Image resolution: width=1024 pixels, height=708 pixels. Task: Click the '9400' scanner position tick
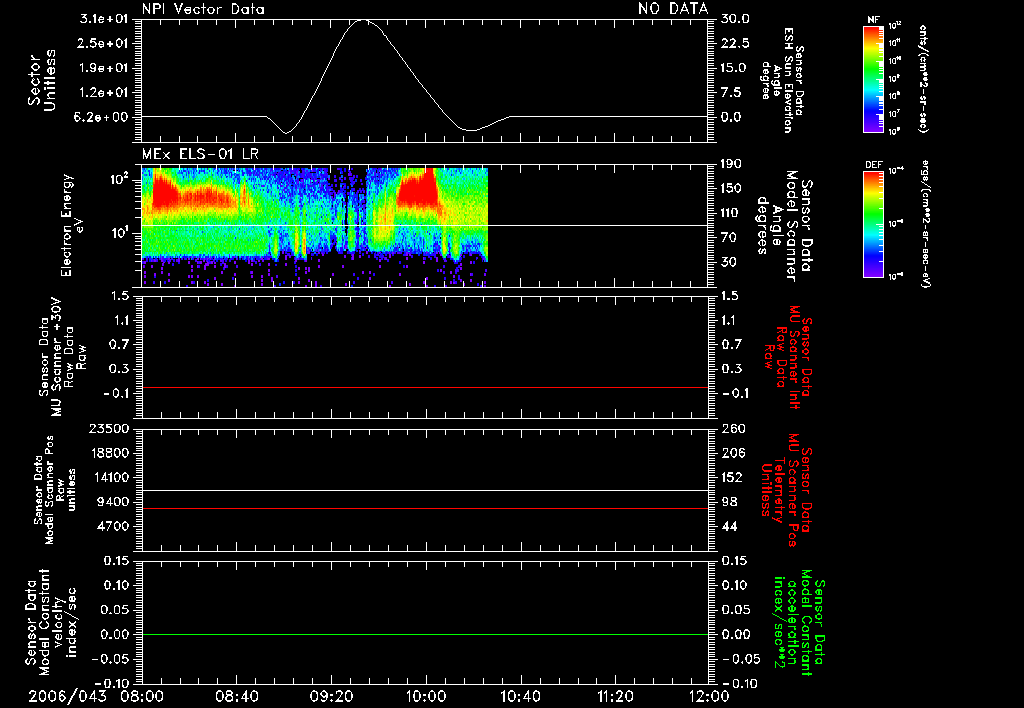click(112, 502)
